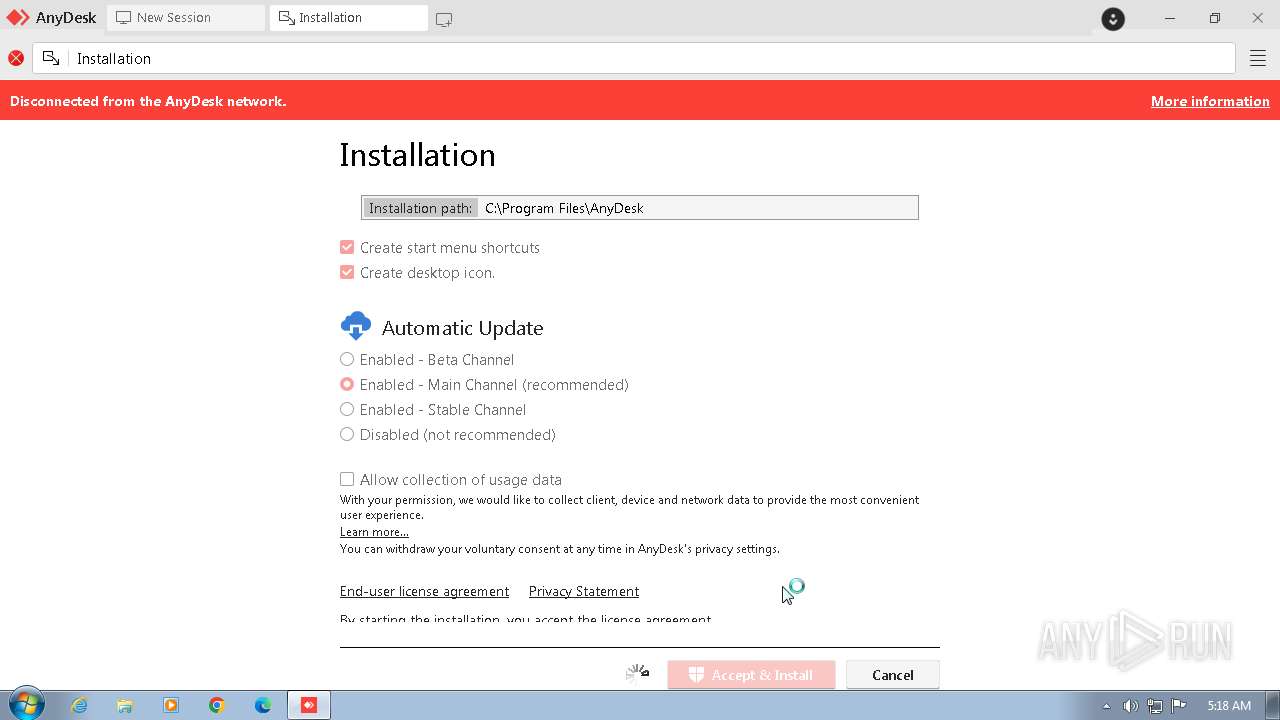
Task: Click the Automatic Update heading text
Action: click(x=462, y=328)
